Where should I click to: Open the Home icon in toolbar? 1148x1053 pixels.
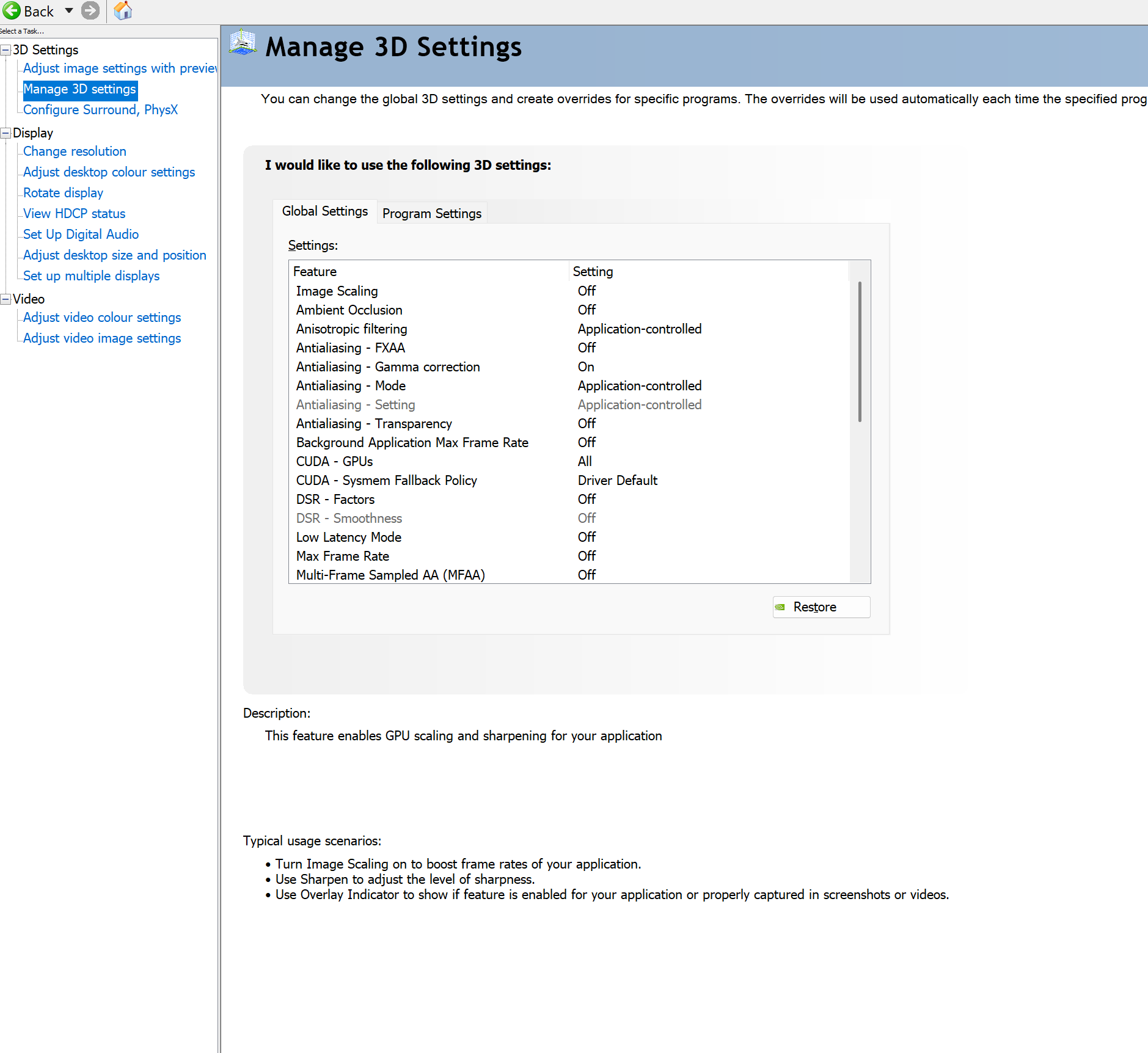click(123, 11)
